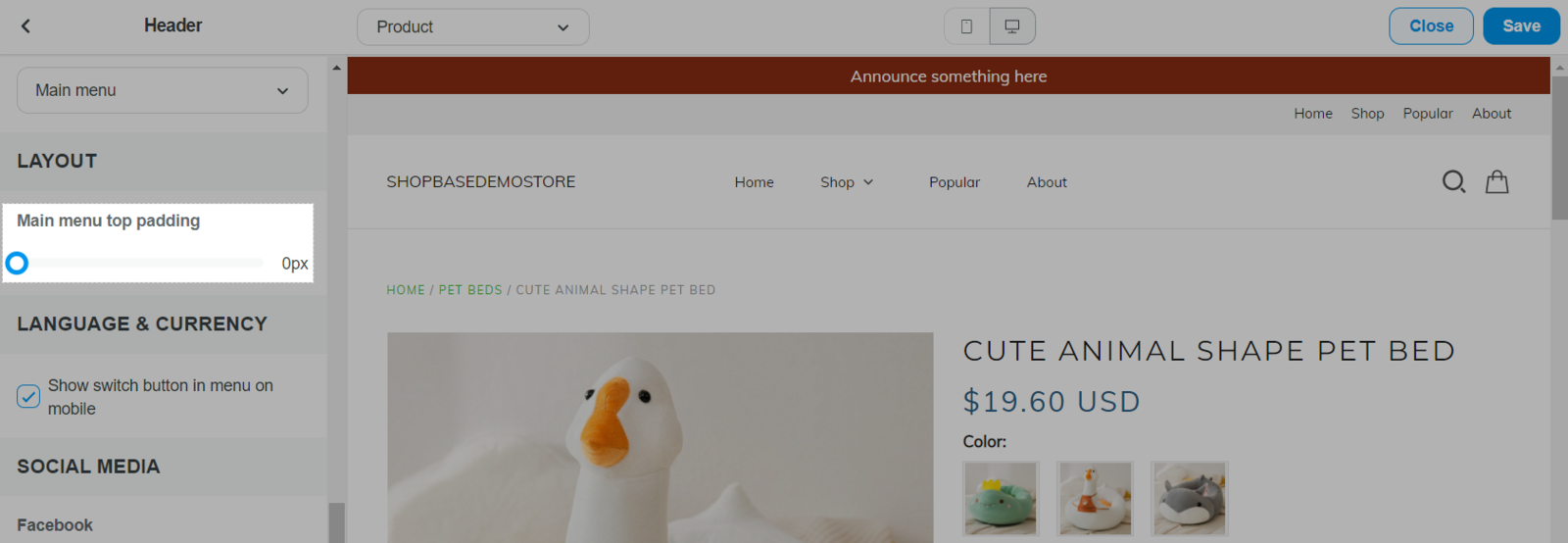Image resolution: width=1568 pixels, height=543 pixels.
Task: Open the shopping bag cart icon
Action: tap(1496, 182)
